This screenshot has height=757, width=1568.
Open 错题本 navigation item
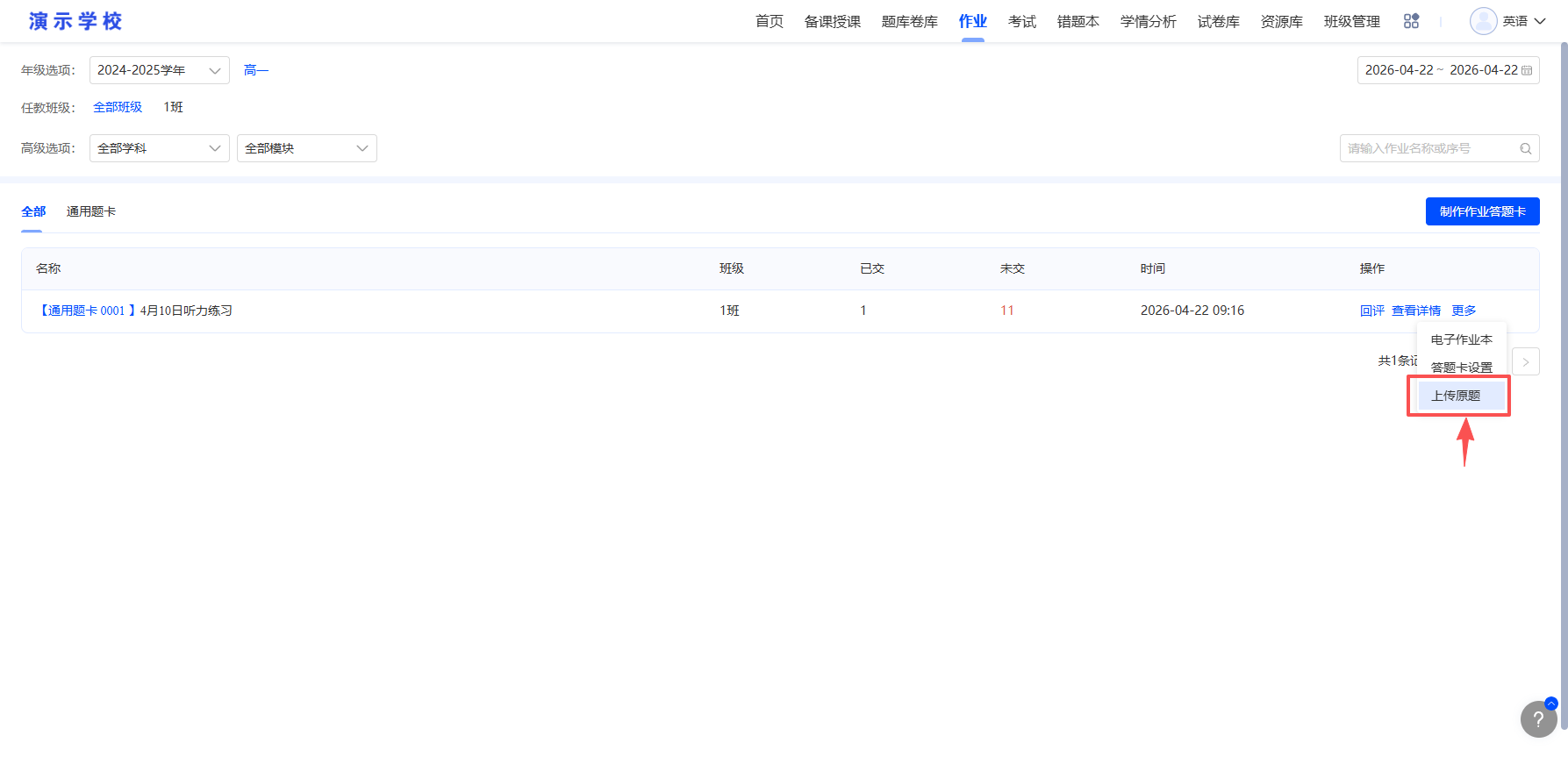pos(1078,21)
